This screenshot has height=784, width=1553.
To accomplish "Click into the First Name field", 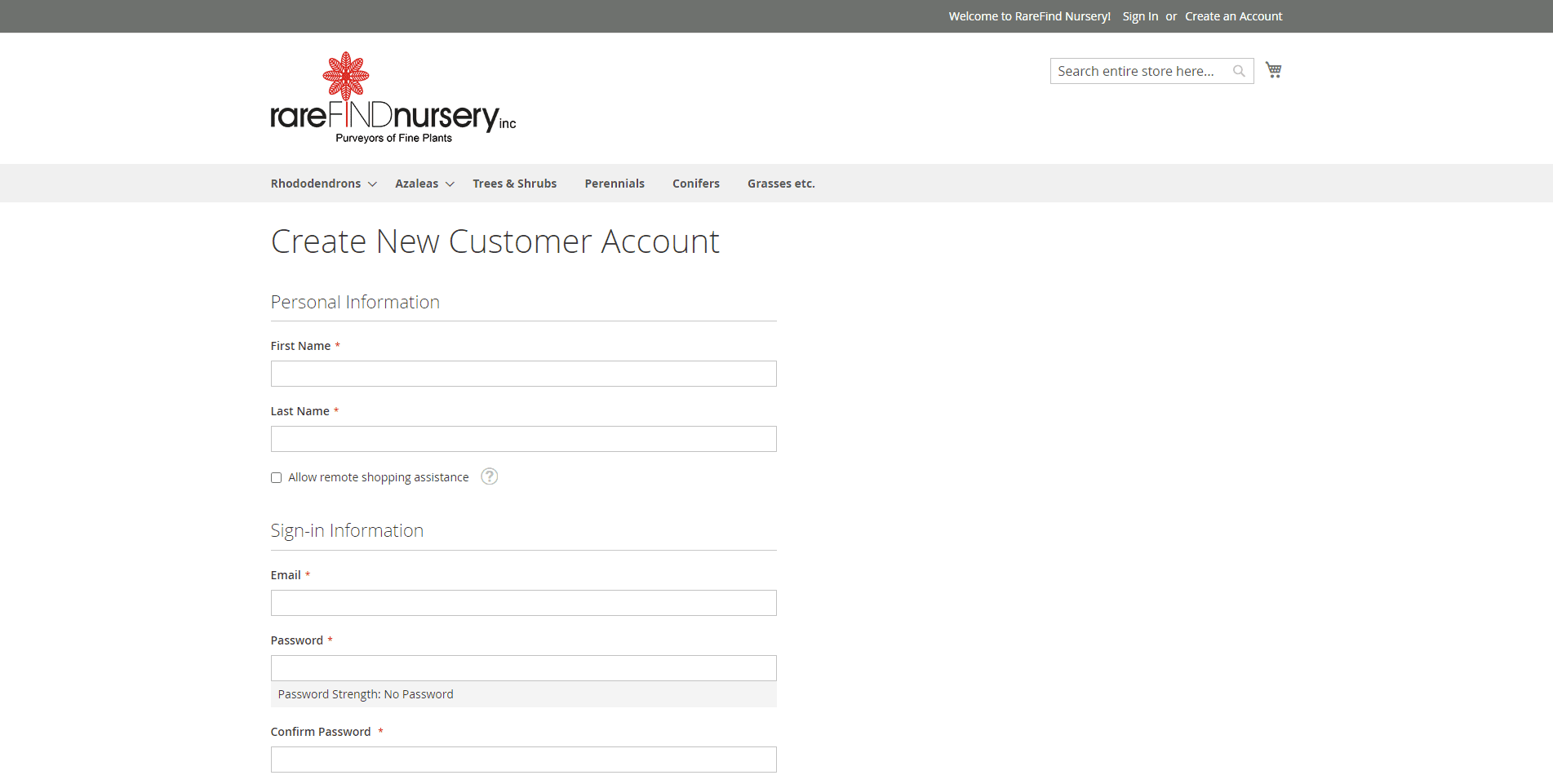I will click(x=523, y=374).
